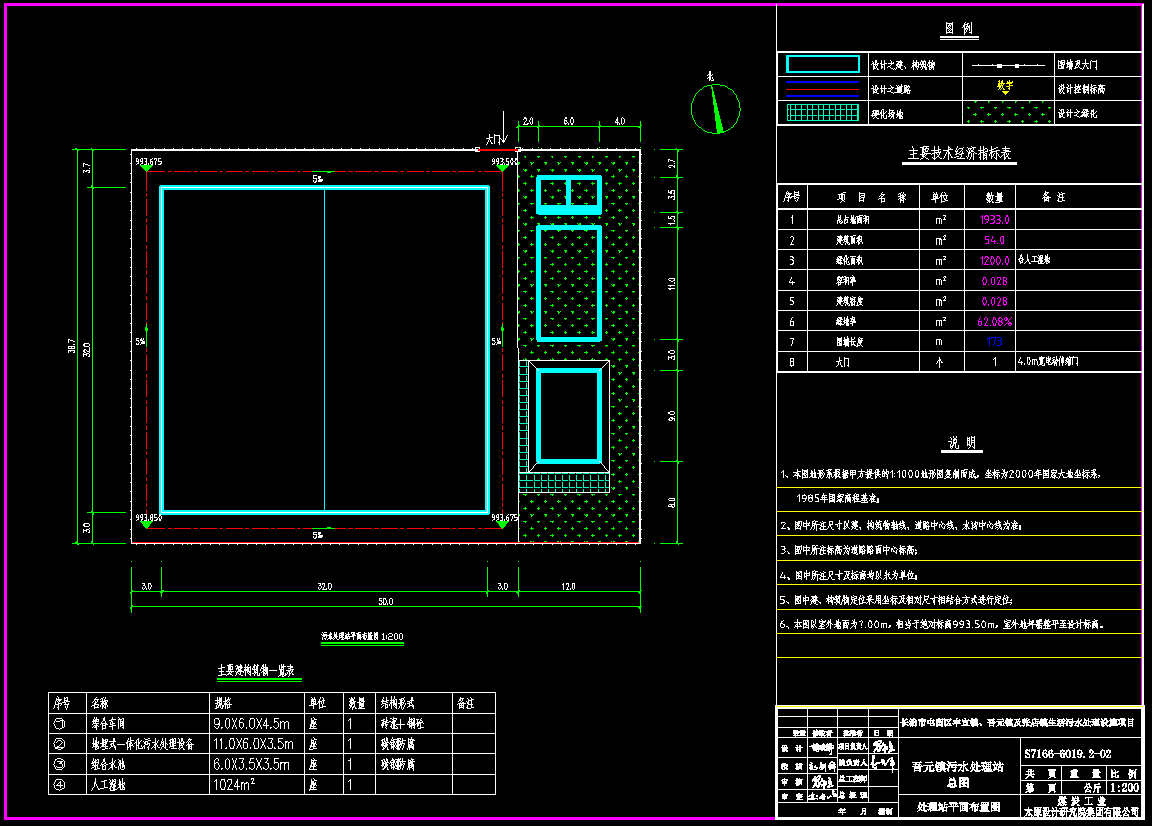Click the 50.0 overall width dimension text
This screenshot has width=1152, height=826.
tap(386, 602)
